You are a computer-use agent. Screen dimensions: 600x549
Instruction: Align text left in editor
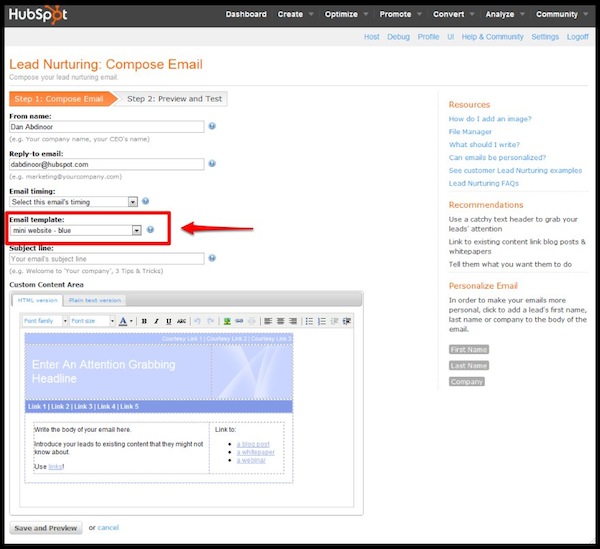tap(268, 321)
